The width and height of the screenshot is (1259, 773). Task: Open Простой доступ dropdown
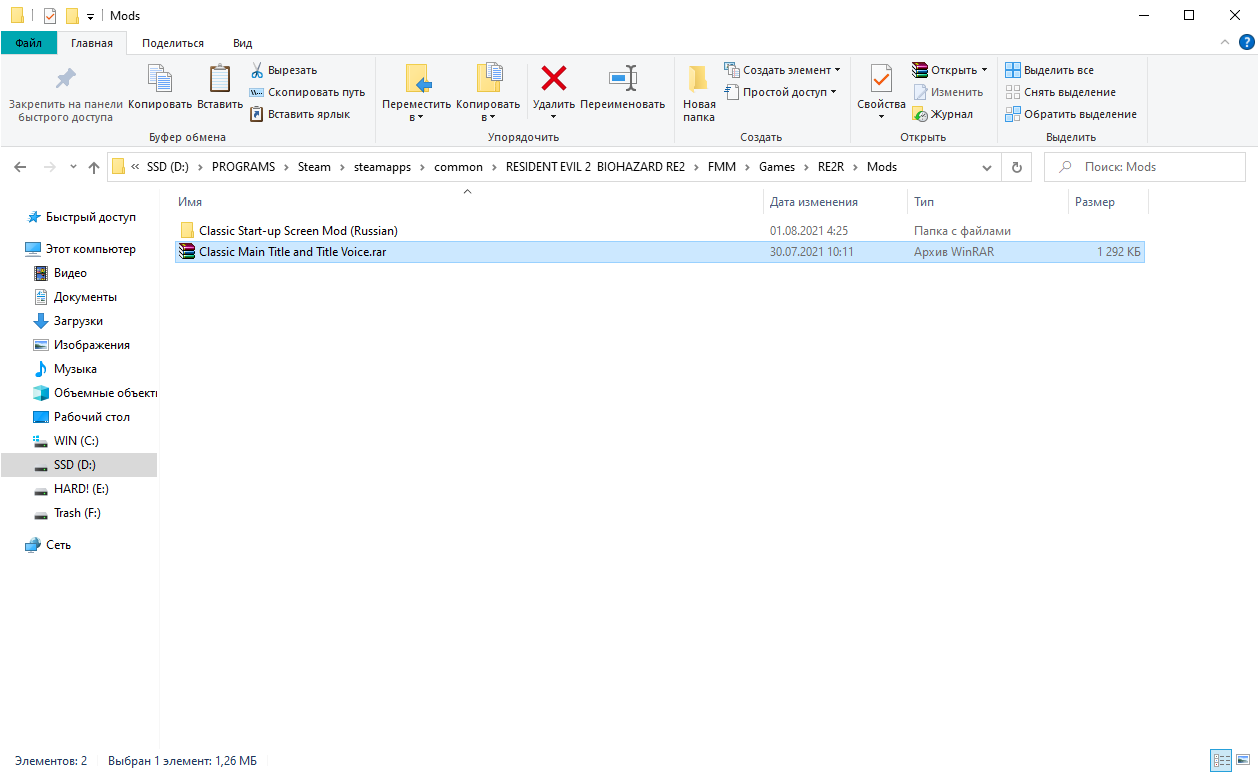pyautogui.click(x=782, y=92)
